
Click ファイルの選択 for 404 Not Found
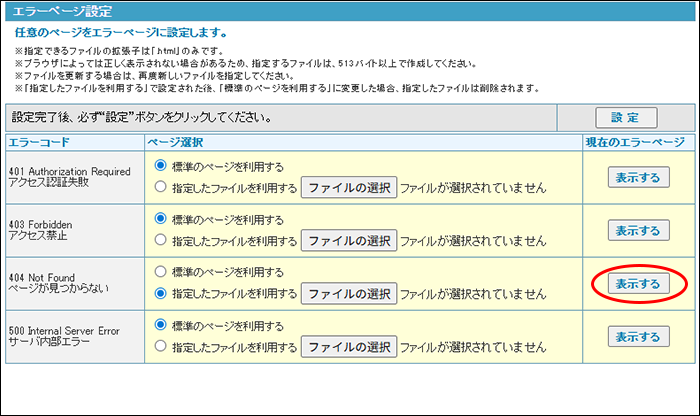click(x=349, y=294)
